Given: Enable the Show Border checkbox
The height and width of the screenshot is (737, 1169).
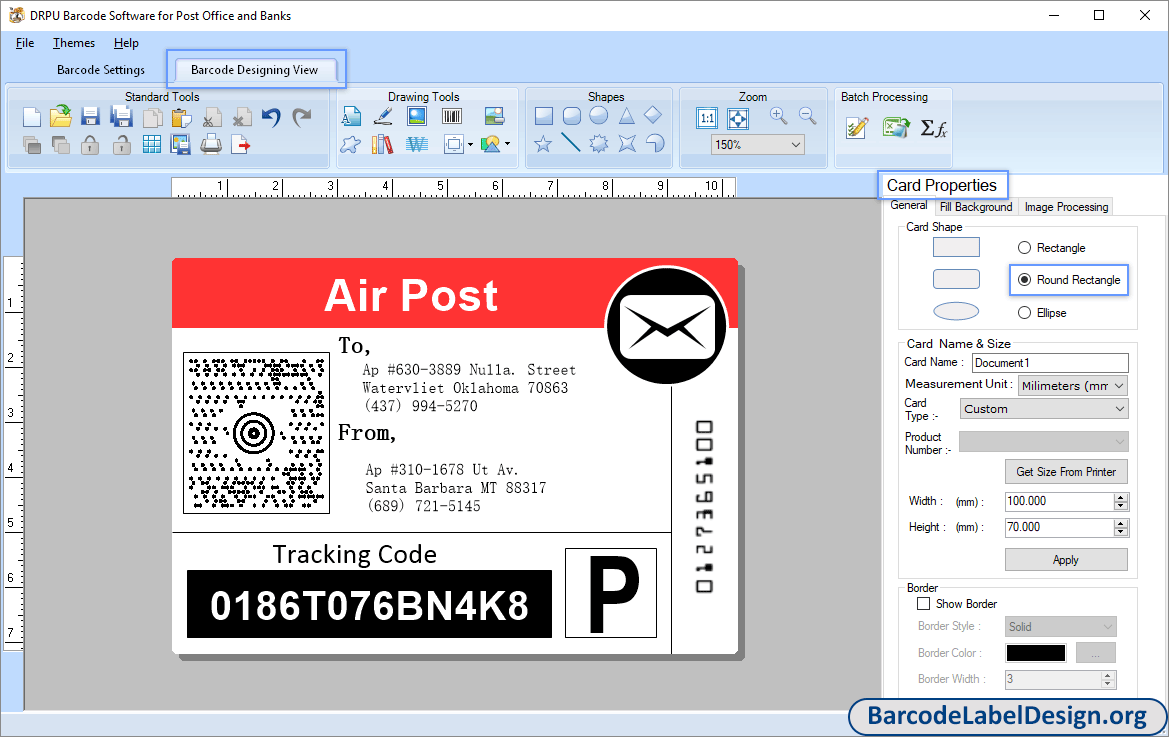Looking at the screenshot, I should coord(924,604).
